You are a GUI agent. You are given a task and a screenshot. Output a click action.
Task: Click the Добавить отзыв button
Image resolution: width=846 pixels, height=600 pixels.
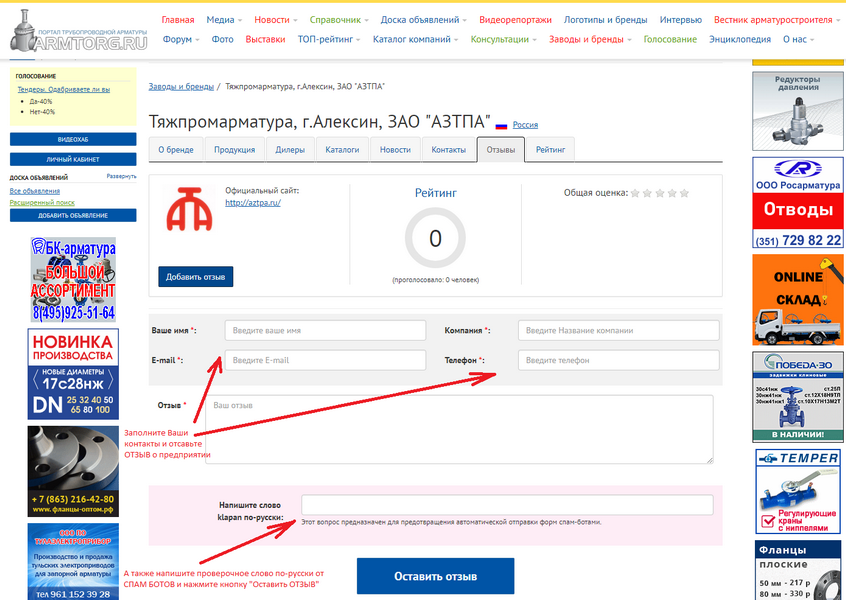[x=195, y=277]
